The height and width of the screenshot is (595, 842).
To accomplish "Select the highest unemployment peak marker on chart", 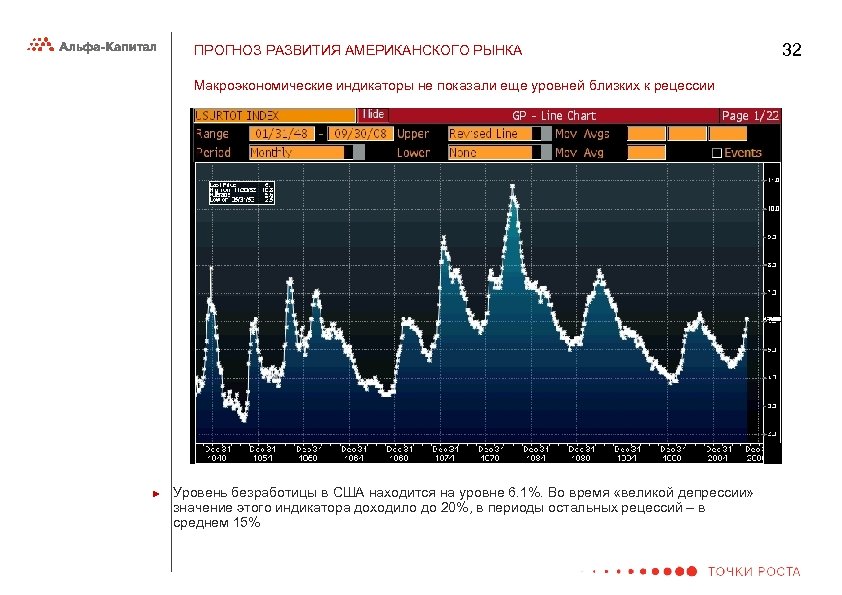I will click(512, 186).
